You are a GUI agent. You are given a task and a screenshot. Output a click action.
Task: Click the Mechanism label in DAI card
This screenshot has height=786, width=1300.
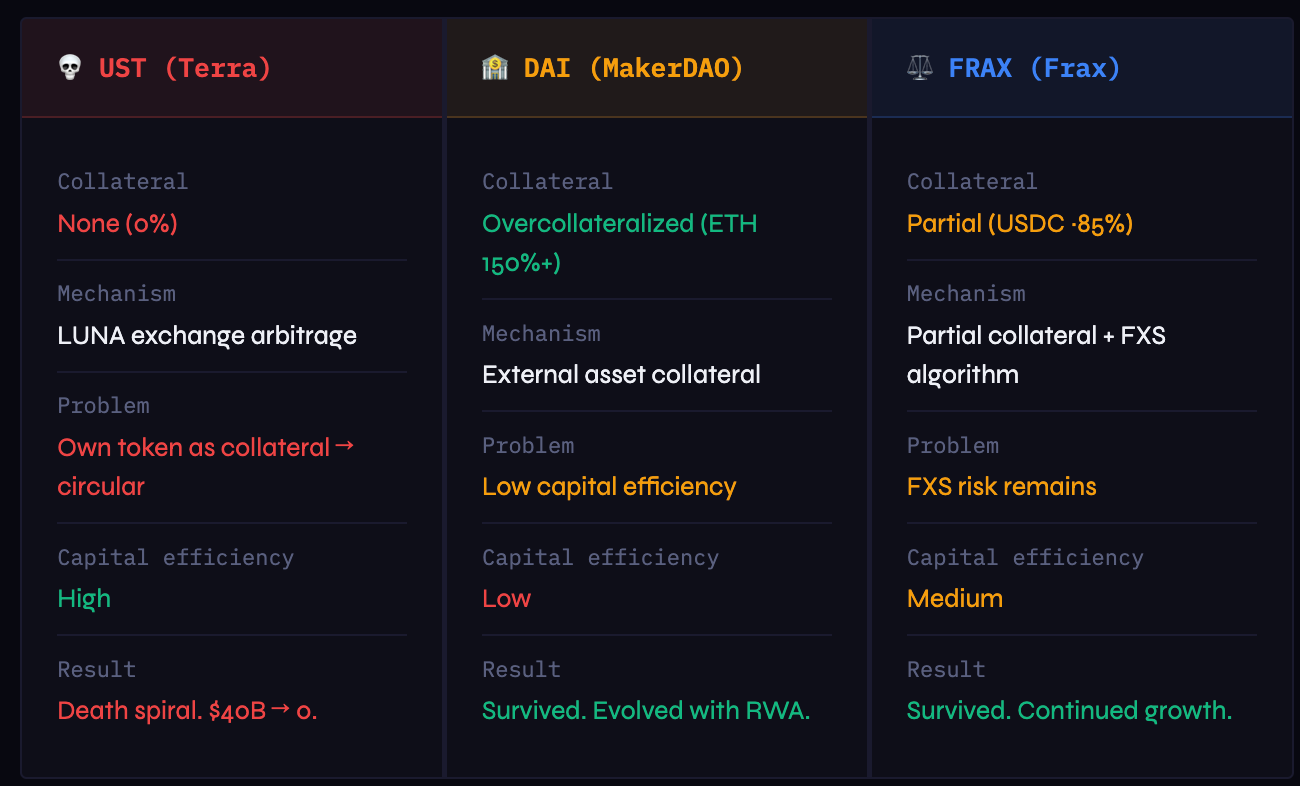(x=542, y=333)
